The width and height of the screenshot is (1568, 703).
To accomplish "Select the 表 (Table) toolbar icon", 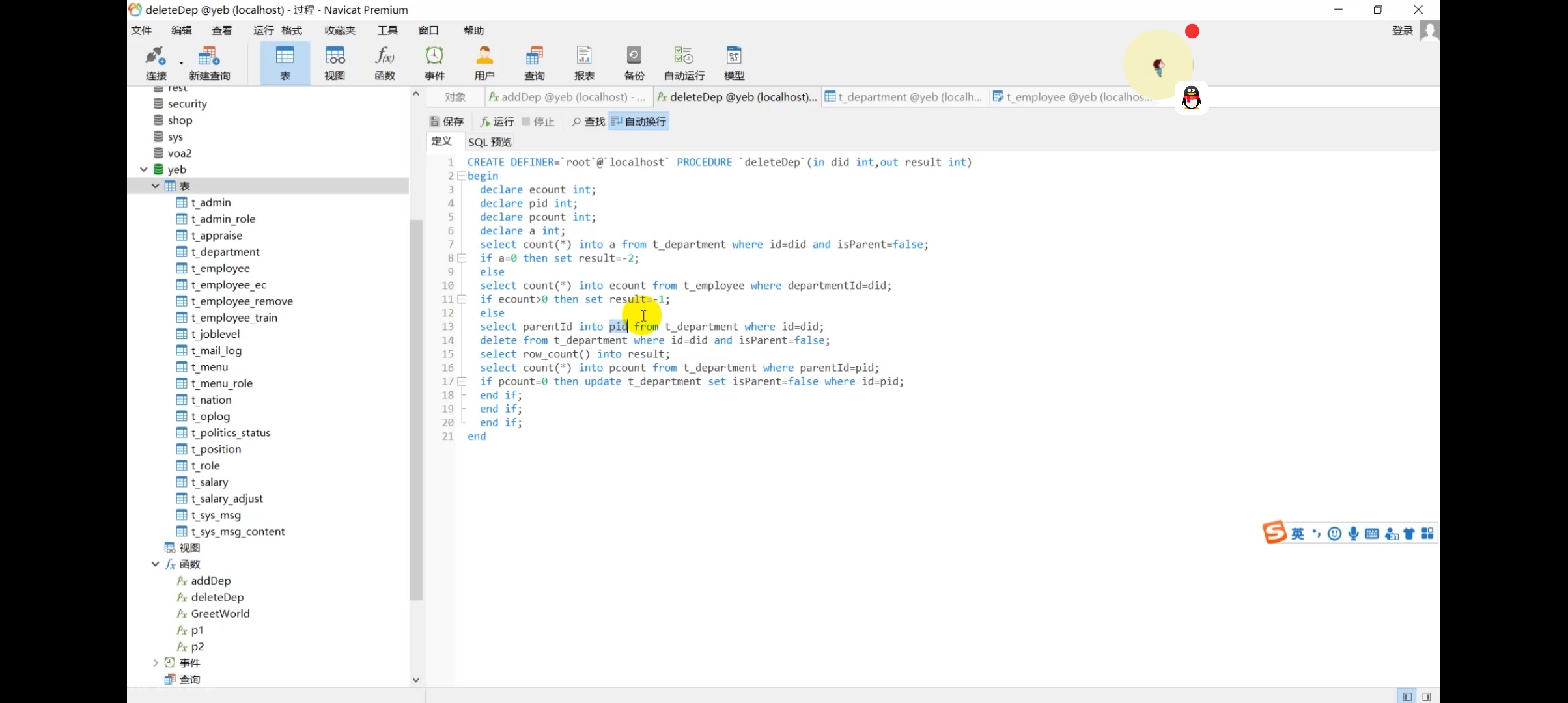I will [x=285, y=62].
